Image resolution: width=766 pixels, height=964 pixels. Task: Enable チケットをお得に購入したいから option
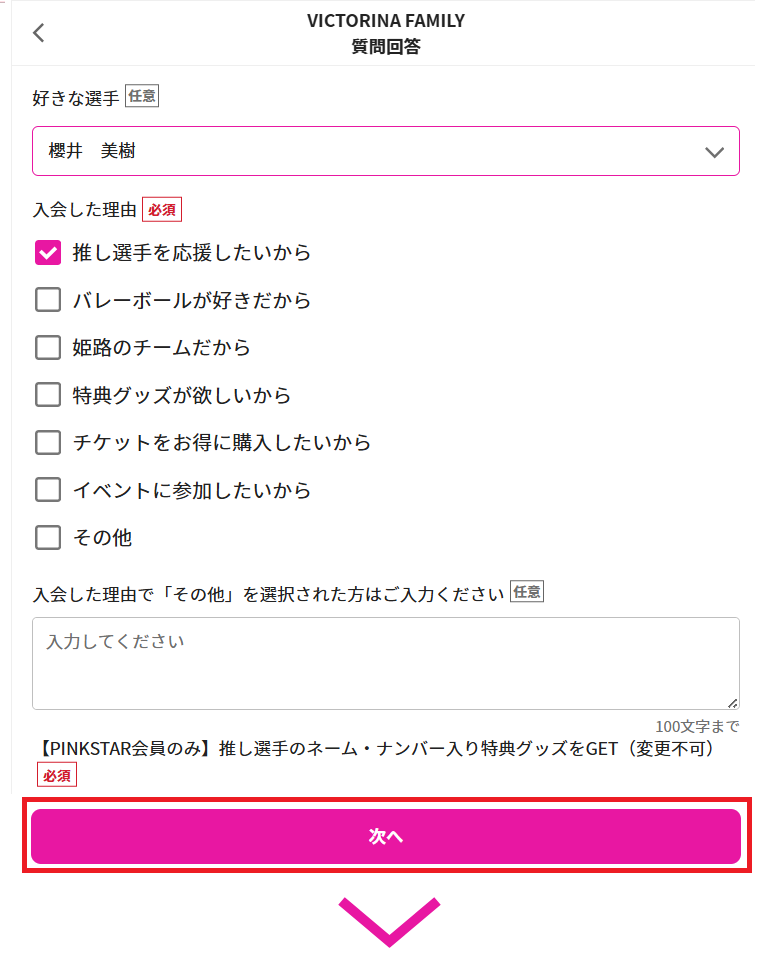48,443
